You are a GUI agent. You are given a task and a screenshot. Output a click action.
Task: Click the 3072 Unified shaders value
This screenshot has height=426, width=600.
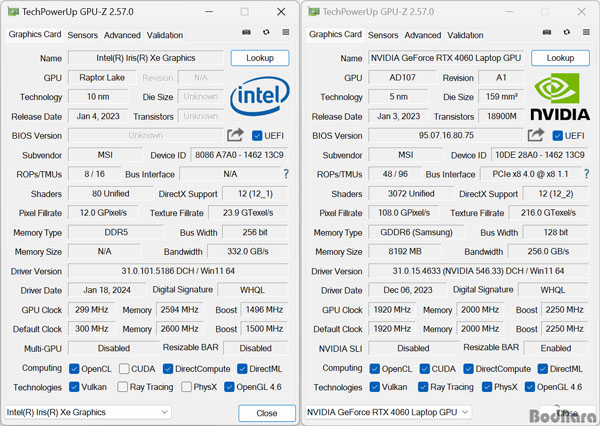[x=411, y=193]
